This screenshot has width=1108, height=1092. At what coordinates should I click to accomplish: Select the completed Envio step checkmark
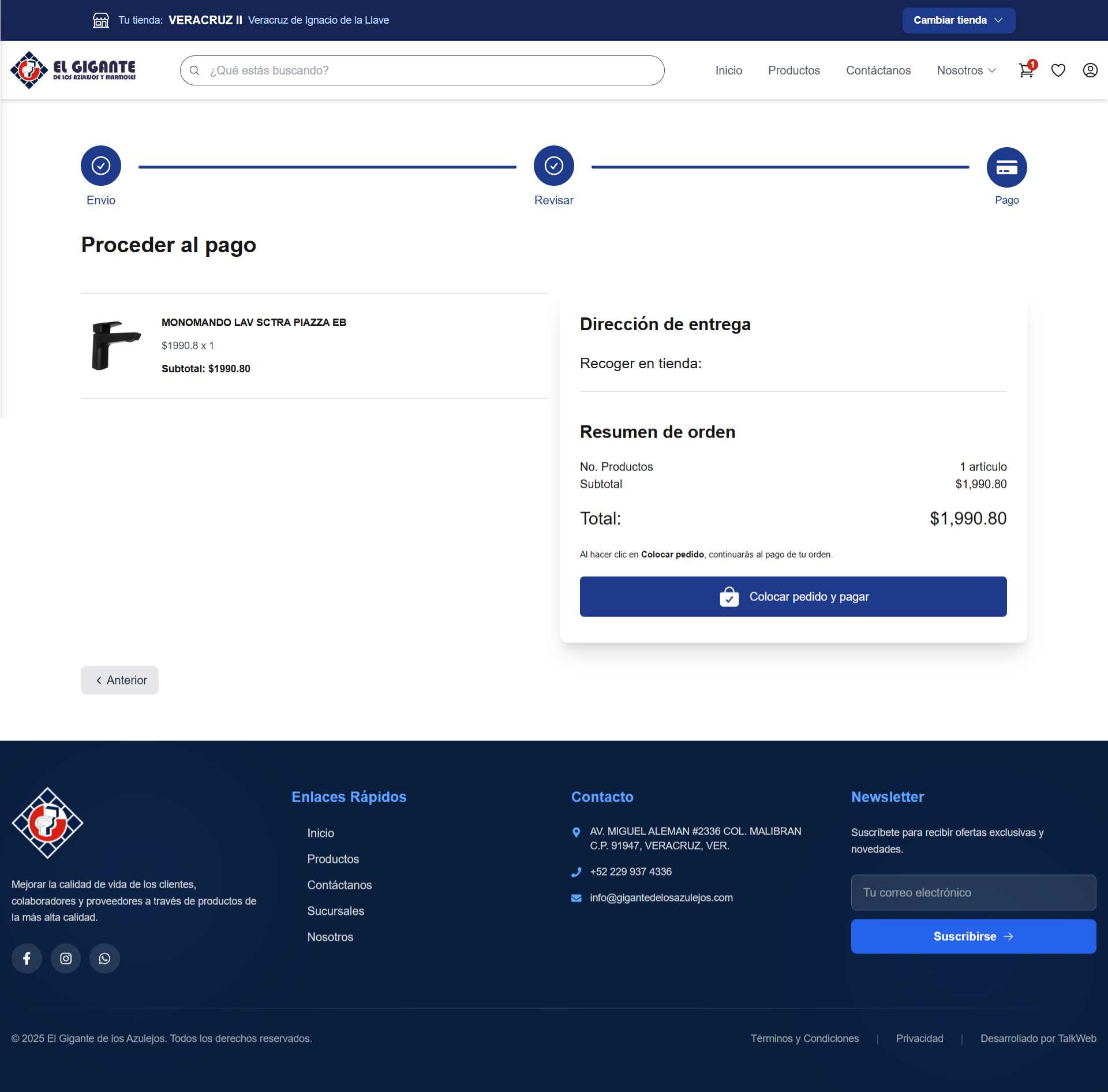tap(100, 166)
